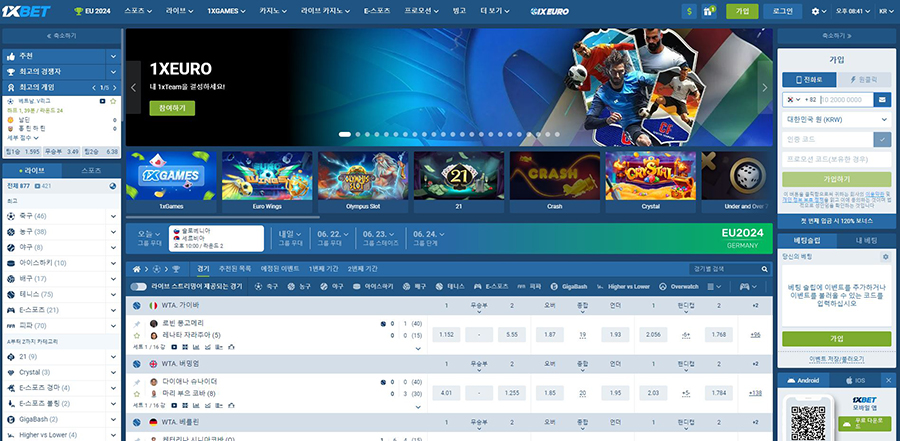Screen dimensions: 900x441
Task: Select the 원클릭 registration option
Action: point(864,80)
